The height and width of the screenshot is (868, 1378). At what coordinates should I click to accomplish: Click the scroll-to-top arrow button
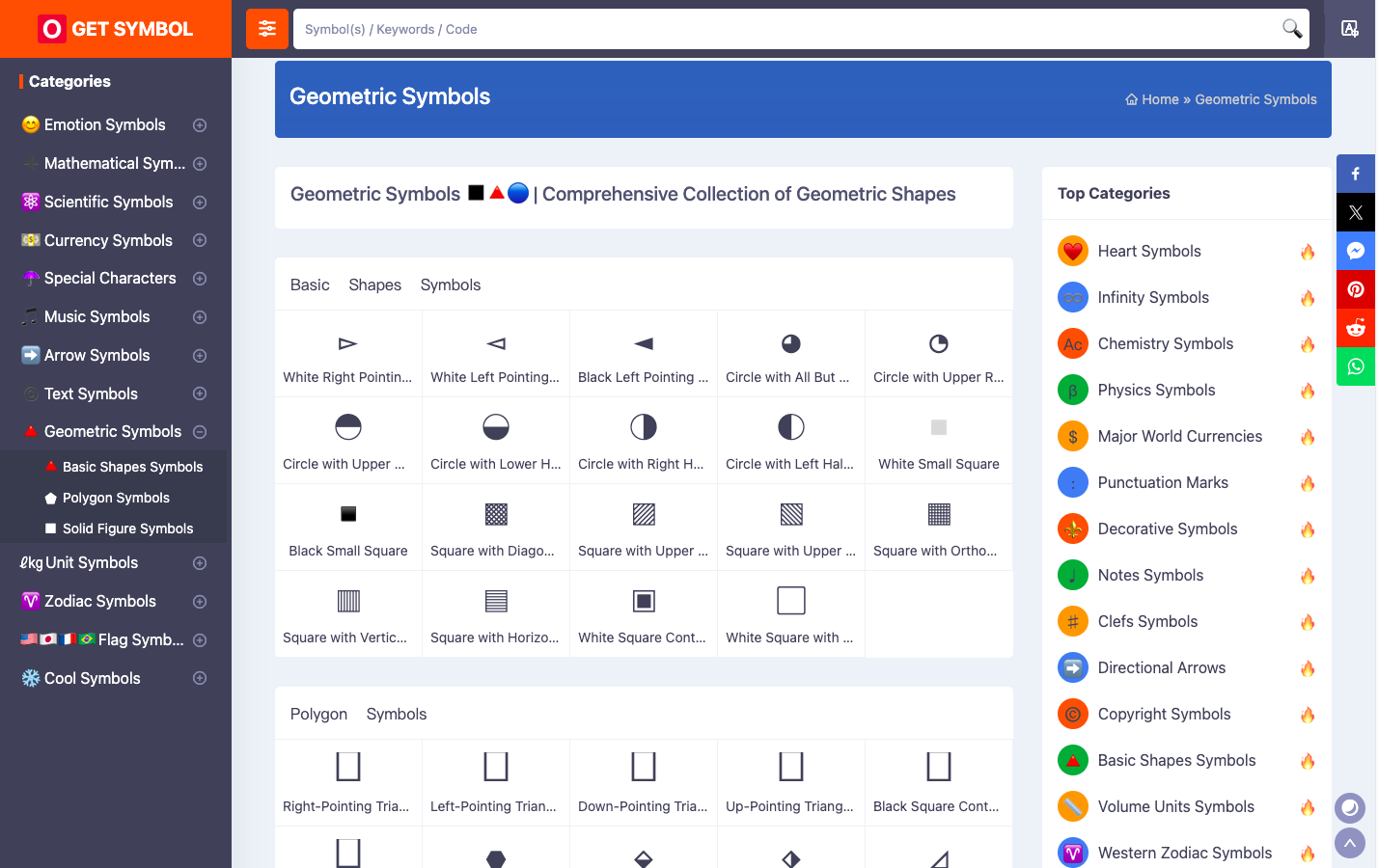point(1350,843)
